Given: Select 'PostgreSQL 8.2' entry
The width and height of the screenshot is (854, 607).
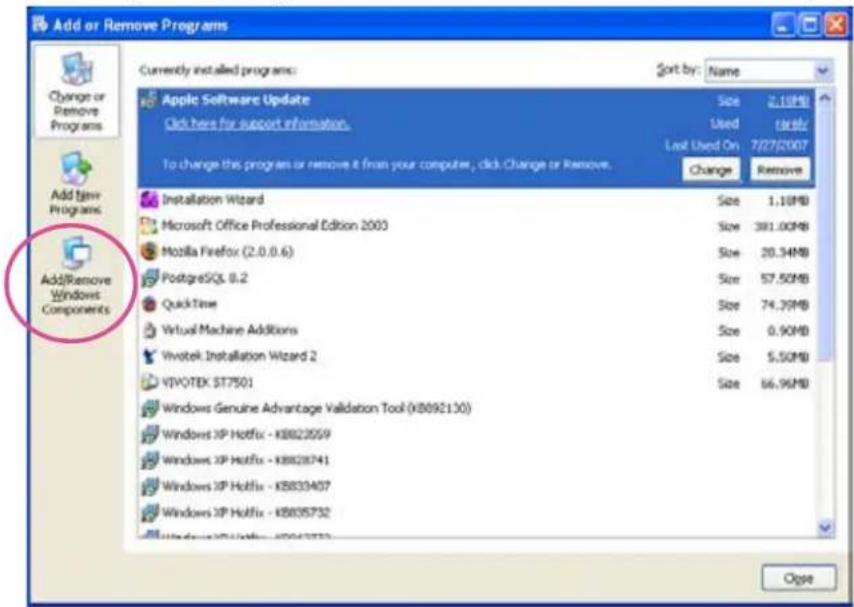Looking at the screenshot, I should (477, 278).
